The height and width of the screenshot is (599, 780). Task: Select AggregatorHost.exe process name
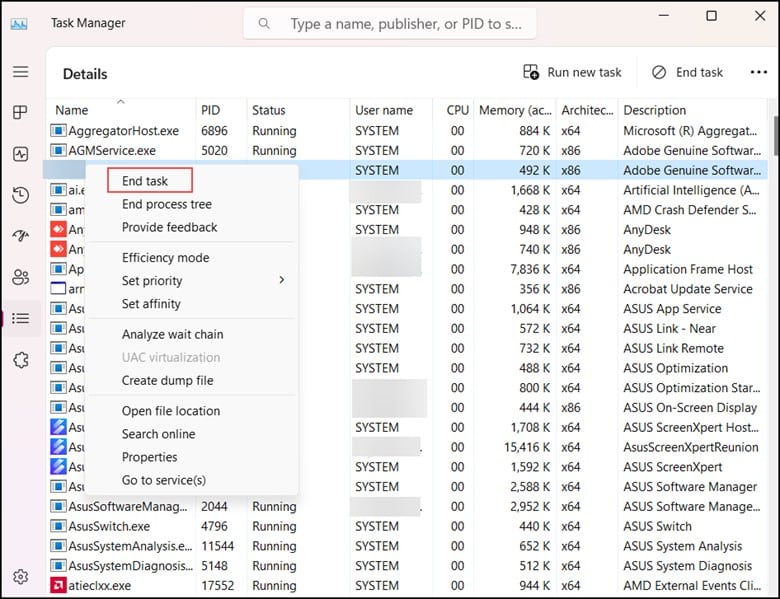124,131
